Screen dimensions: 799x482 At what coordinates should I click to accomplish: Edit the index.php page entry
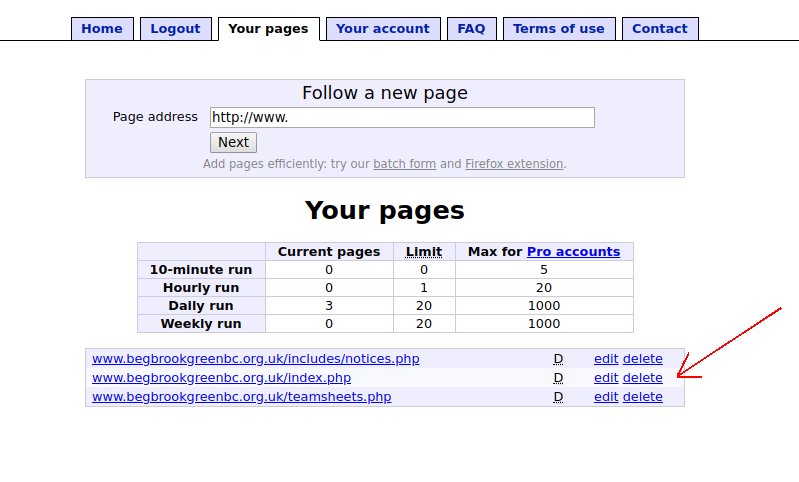tap(606, 378)
